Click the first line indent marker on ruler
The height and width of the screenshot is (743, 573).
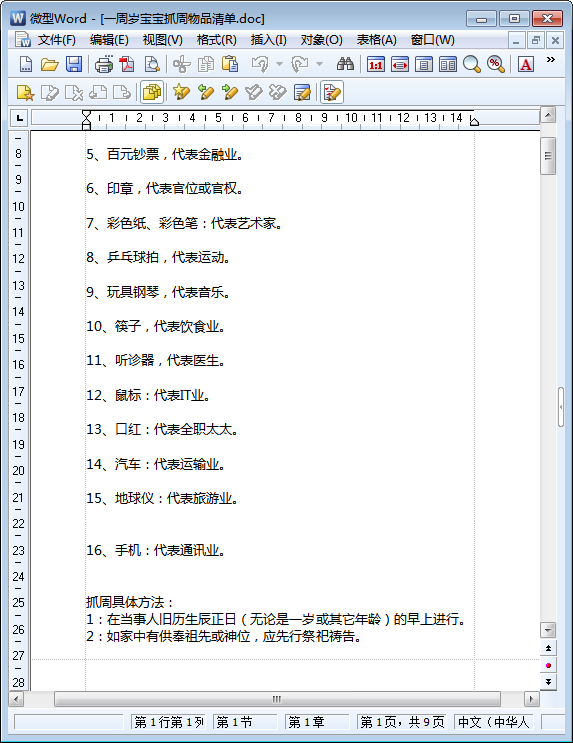(x=86, y=114)
